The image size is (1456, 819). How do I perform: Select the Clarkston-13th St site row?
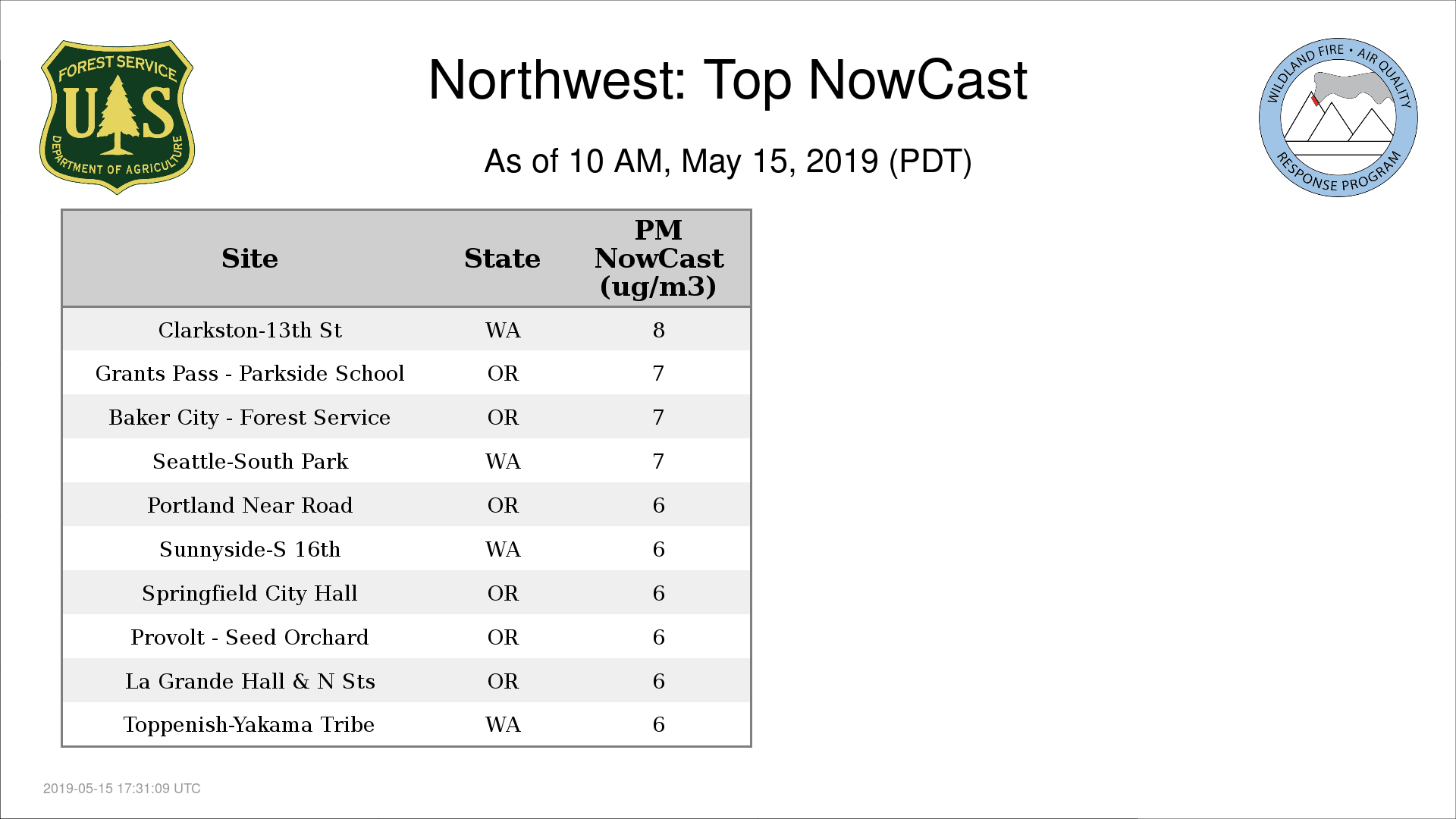[249, 331]
